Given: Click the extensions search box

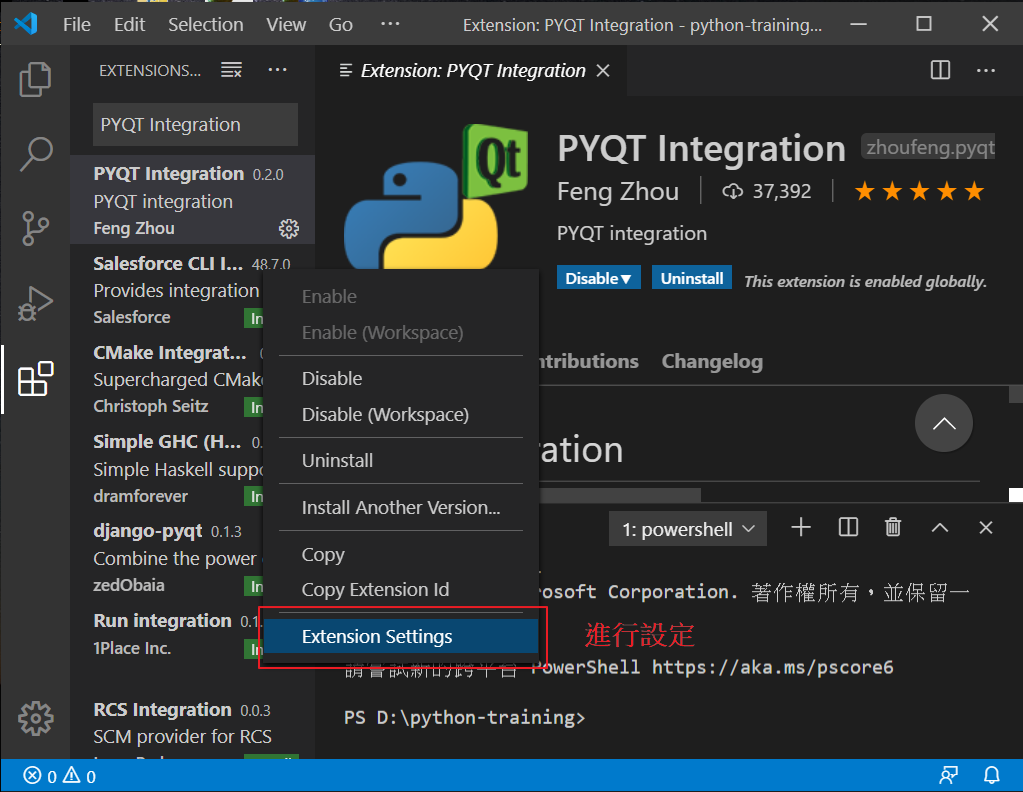Looking at the screenshot, I should point(194,124).
